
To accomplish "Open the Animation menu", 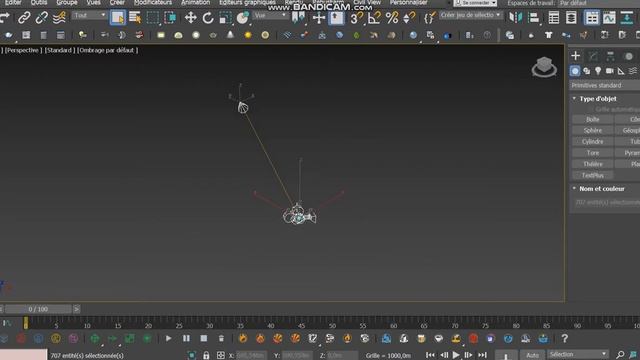I will tap(196, 2).
